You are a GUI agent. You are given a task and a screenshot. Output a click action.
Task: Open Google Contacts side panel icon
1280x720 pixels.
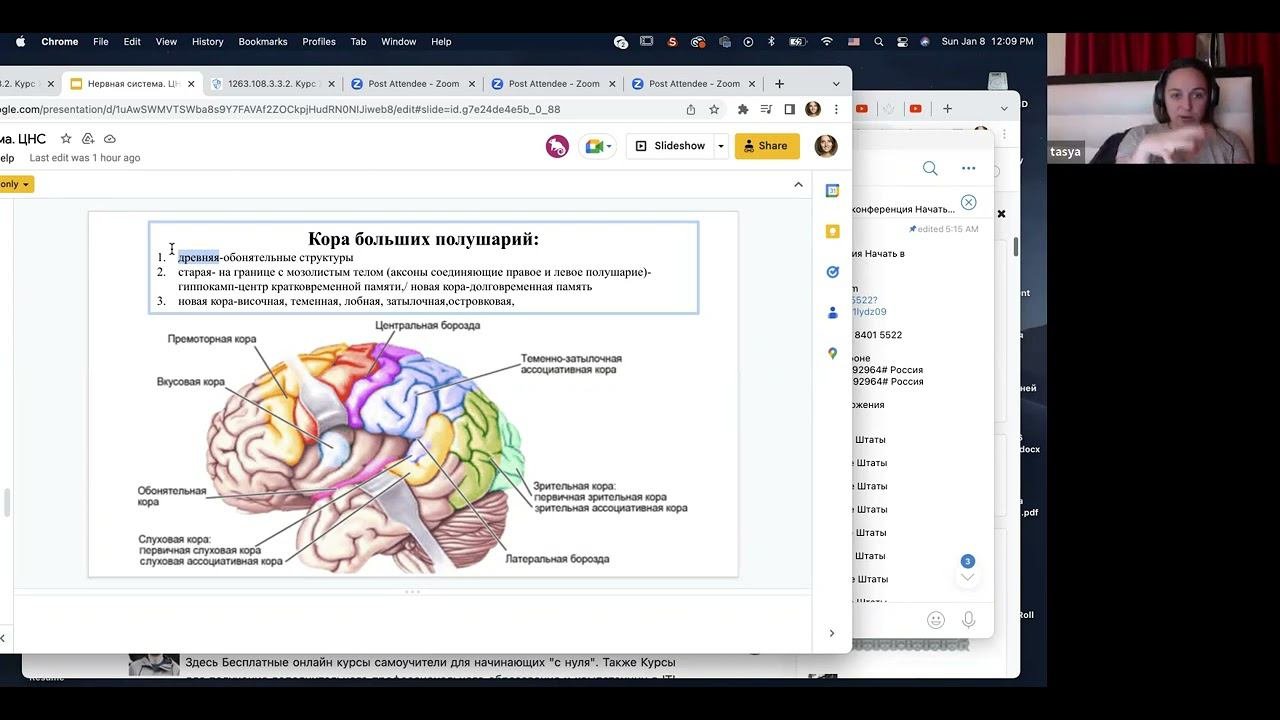(x=832, y=313)
